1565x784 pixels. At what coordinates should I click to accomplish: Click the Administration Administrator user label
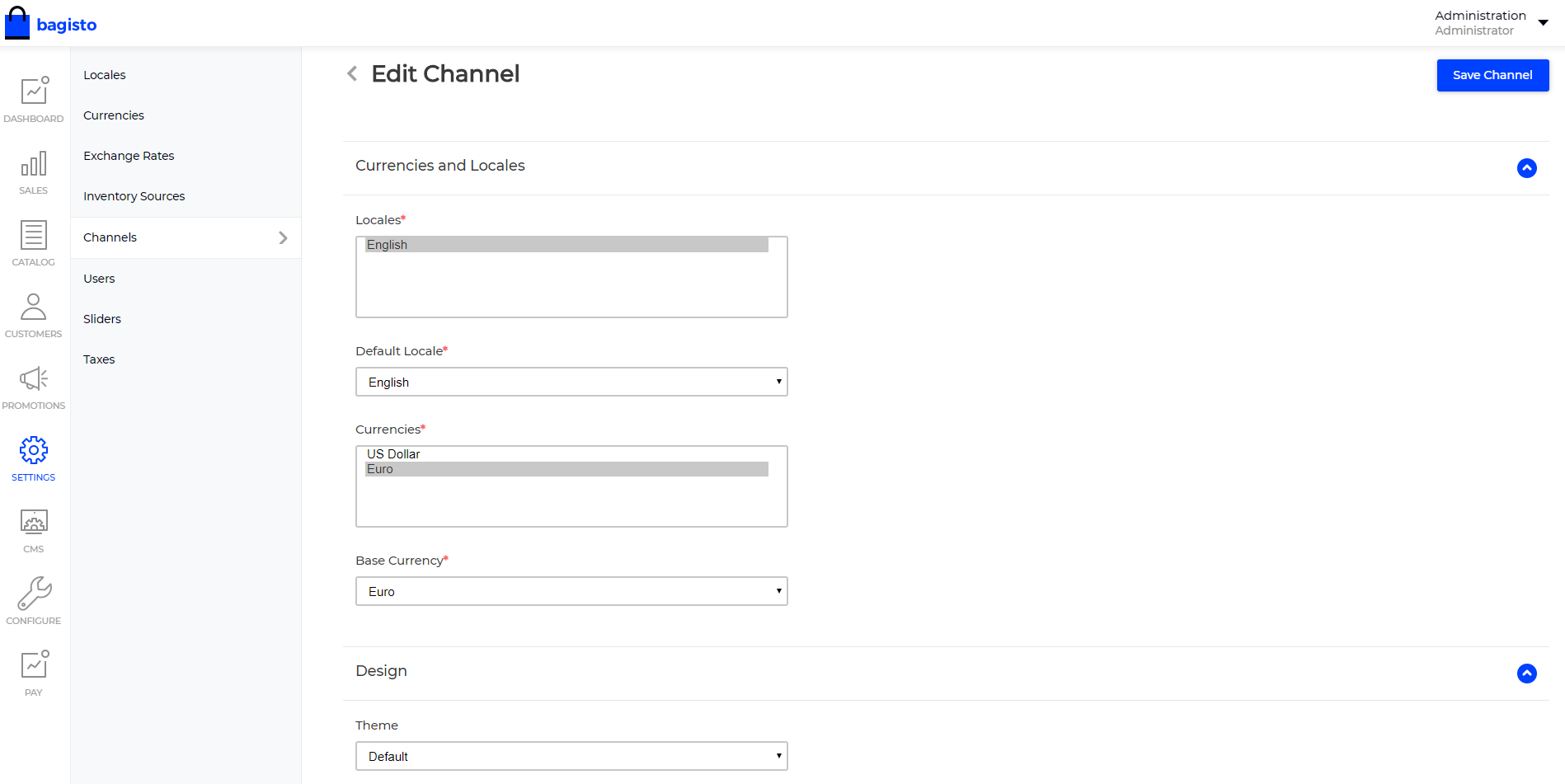tap(1480, 23)
